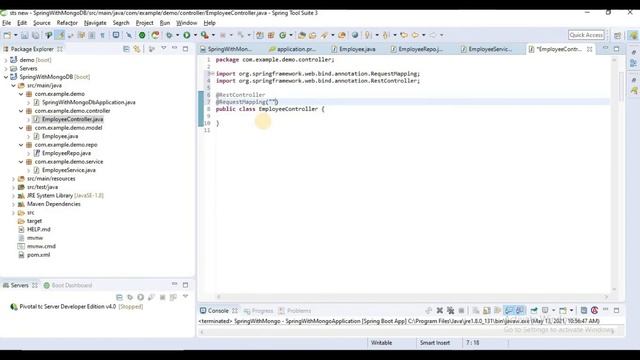Click the Clear Console icon
The width and height of the screenshot is (640, 360).
pos(476,311)
